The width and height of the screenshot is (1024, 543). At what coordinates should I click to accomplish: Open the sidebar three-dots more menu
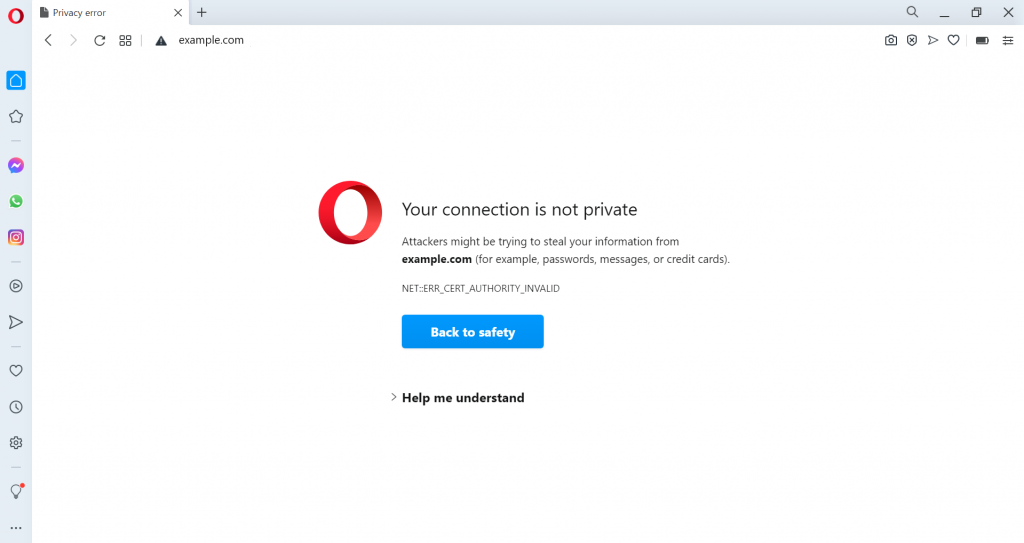tap(16, 528)
